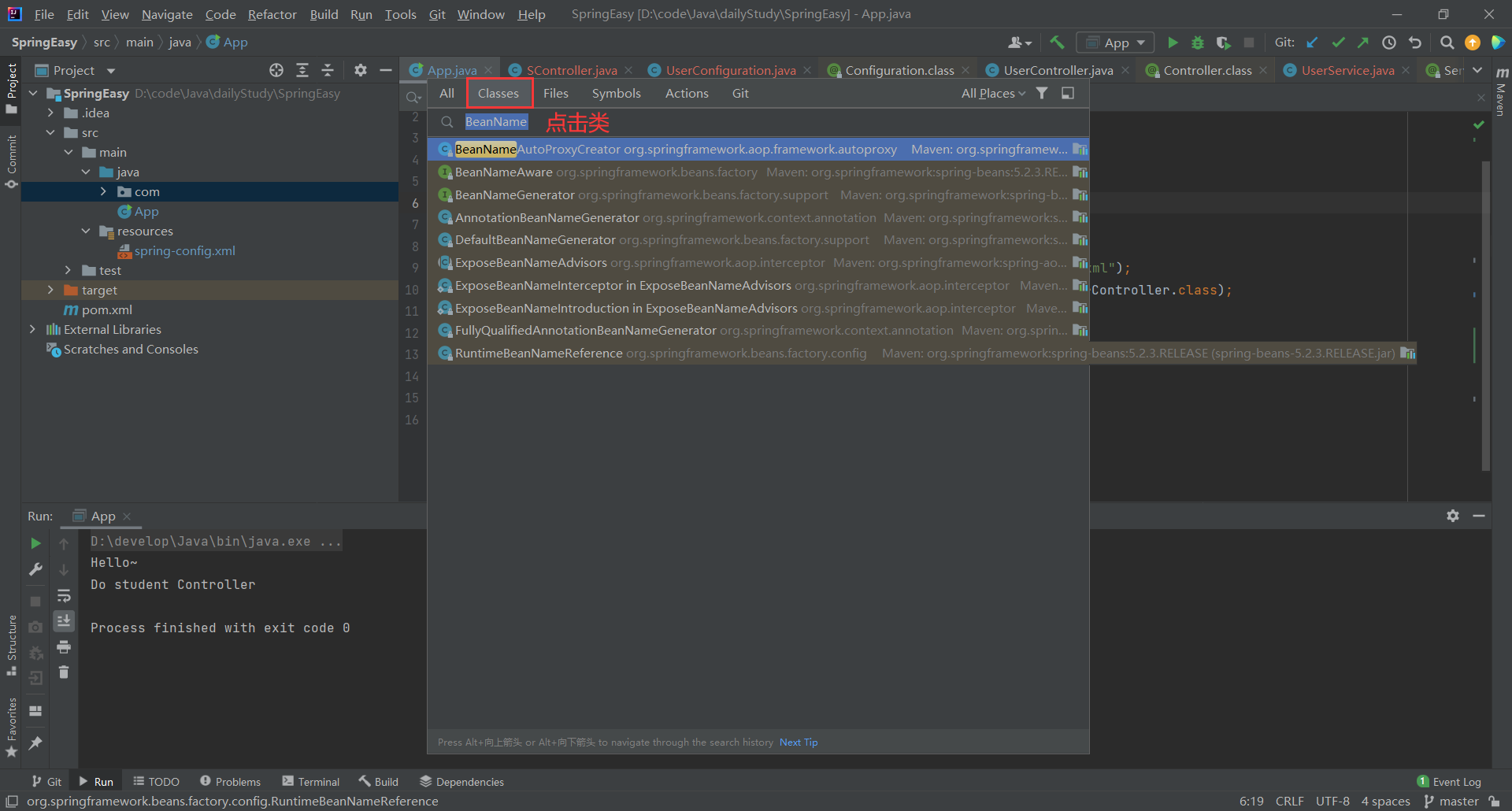Screen dimensions: 1512x811
Task: Collapse the resources folder
Action: coord(86,231)
